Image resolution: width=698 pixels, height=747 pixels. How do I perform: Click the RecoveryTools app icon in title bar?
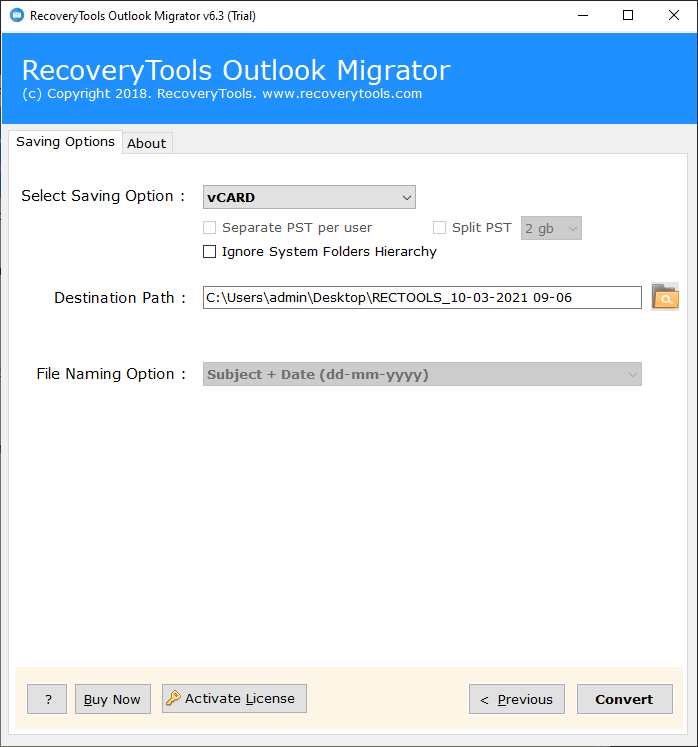tap(17, 15)
